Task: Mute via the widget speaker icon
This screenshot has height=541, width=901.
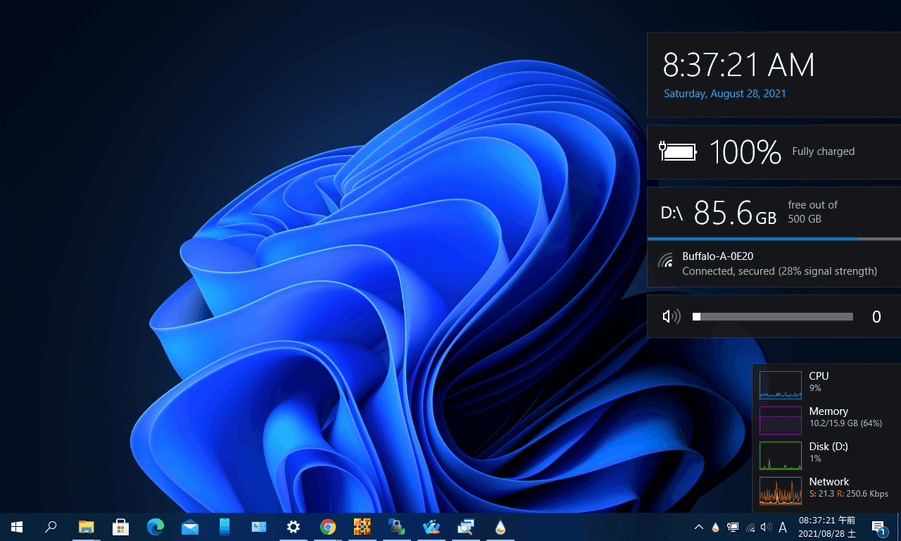Action: click(671, 316)
